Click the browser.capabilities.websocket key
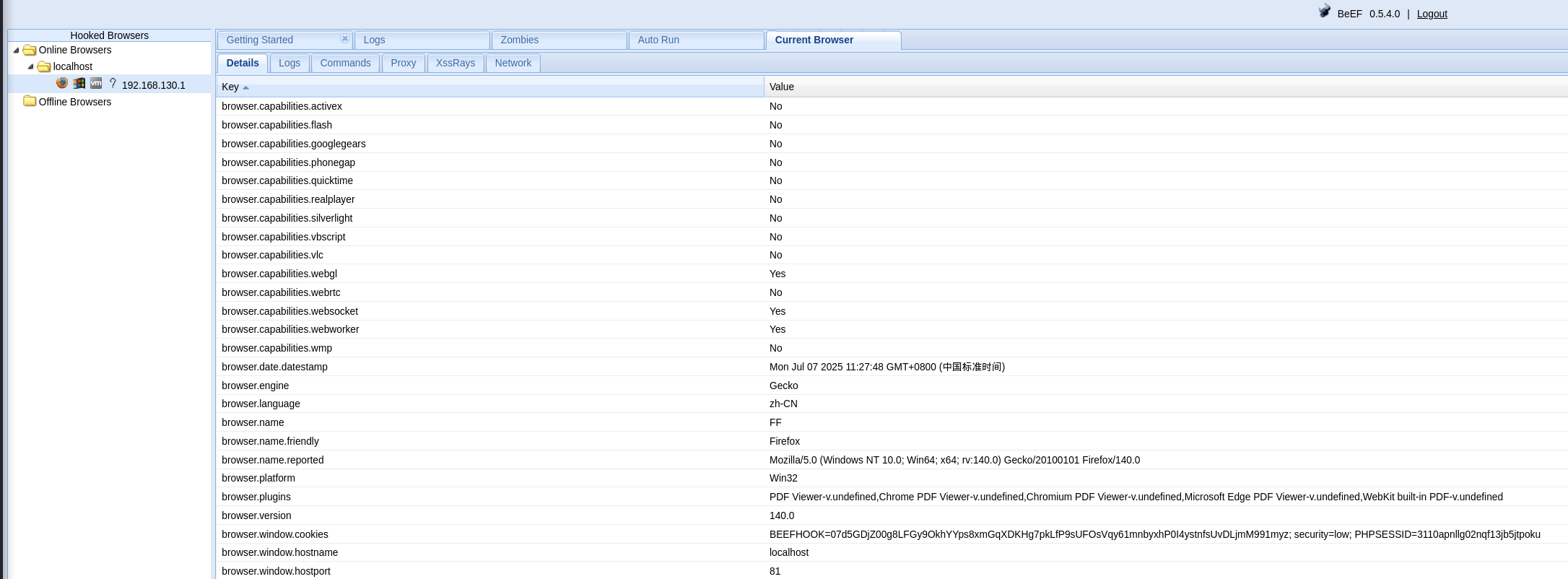The height and width of the screenshot is (579, 1568). [290, 311]
